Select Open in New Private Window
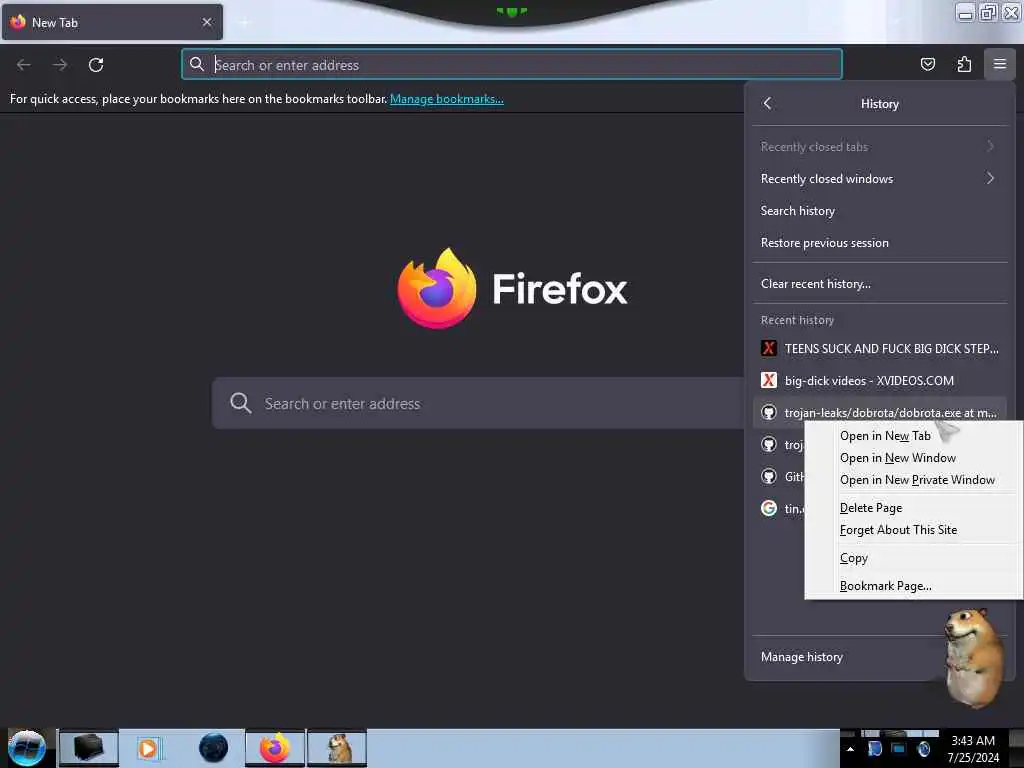 (x=917, y=480)
